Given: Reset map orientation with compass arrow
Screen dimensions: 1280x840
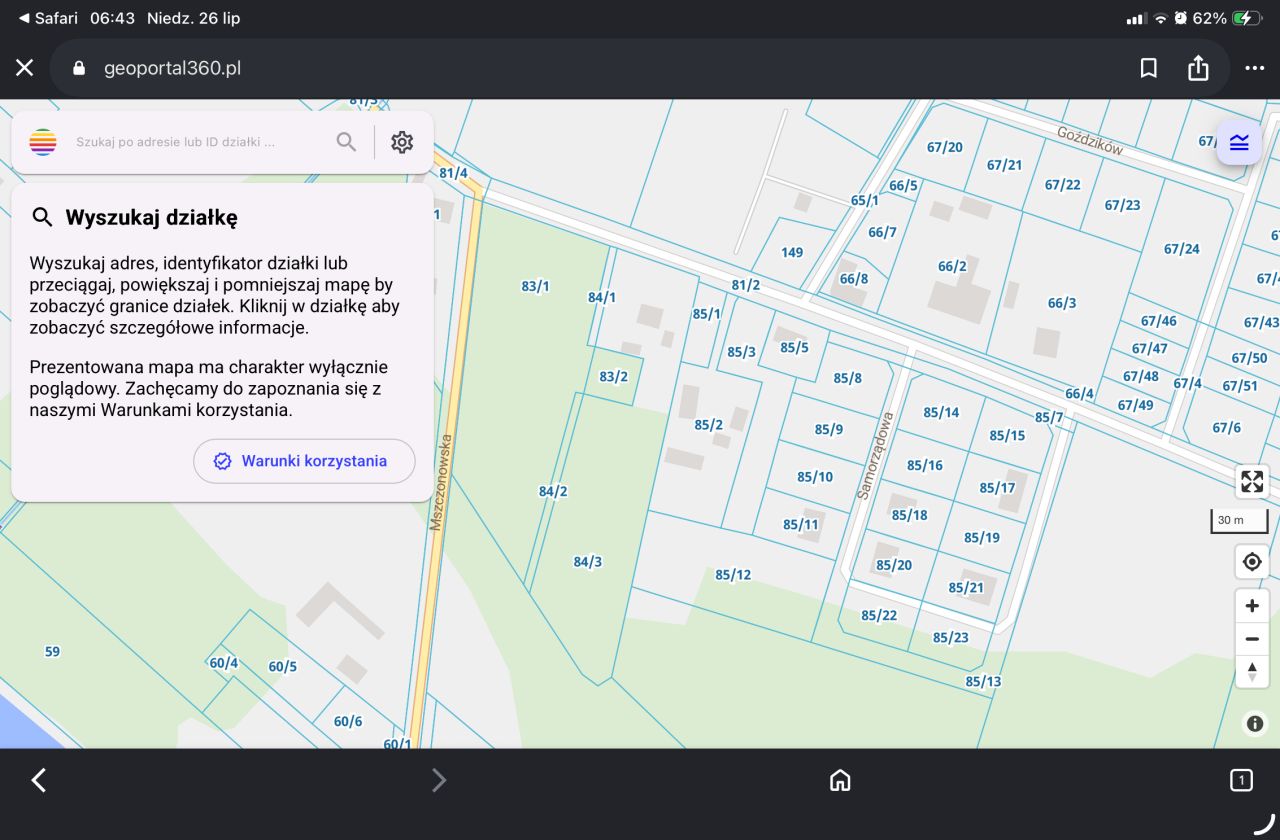Looking at the screenshot, I should point(1252,671).
